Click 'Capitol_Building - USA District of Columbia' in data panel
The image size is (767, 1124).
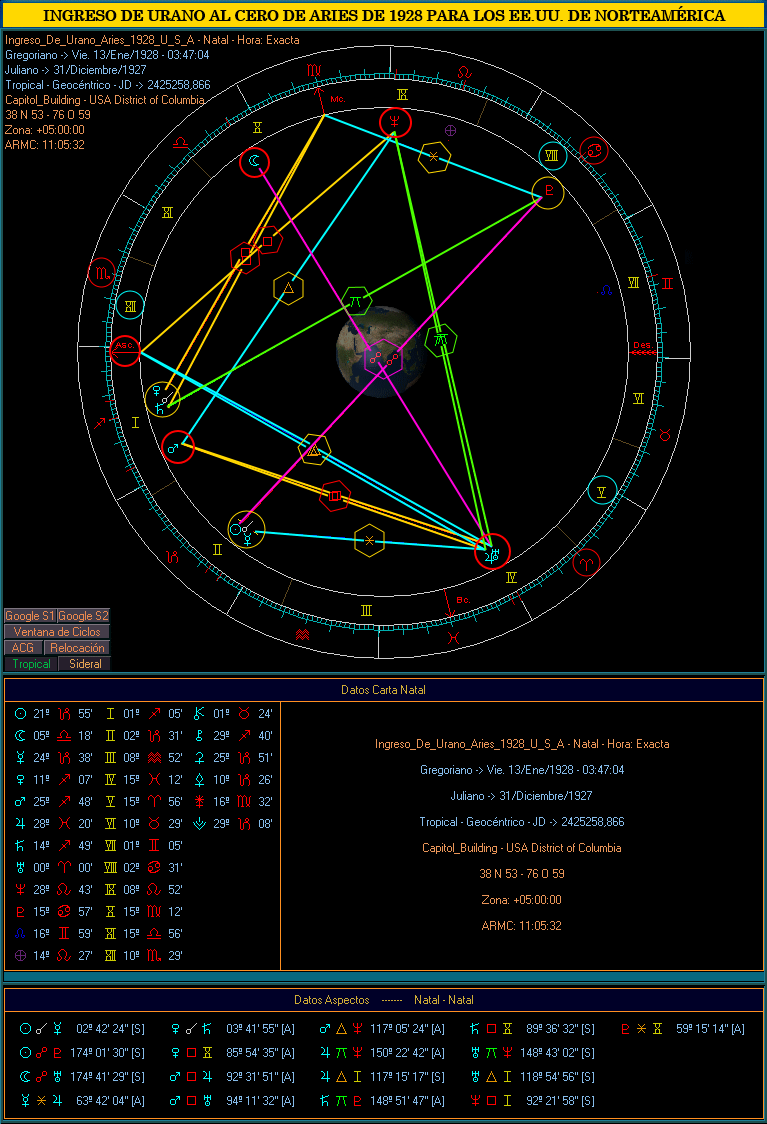pos(521,848)
